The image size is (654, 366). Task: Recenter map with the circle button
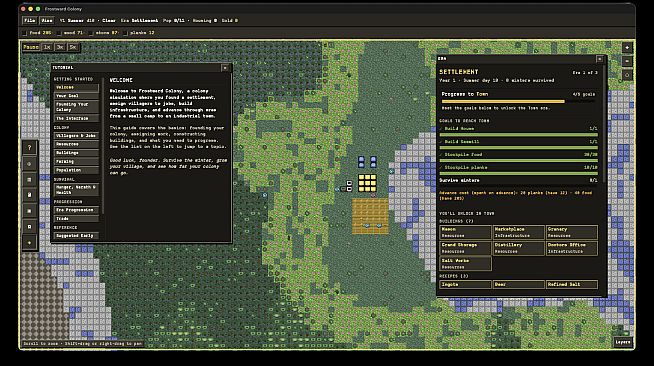(627, 75)
